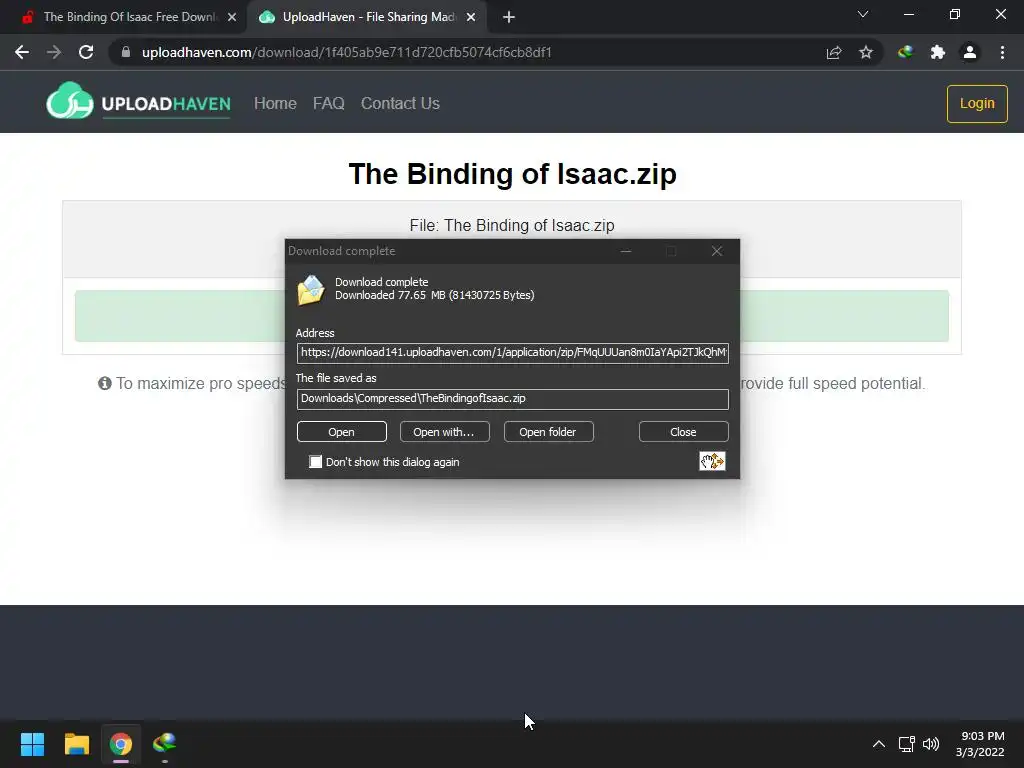Click the IDM drag-and-drop hand icon
Image resolution: width=1024 pixels, height=768 pixels.
712,461
